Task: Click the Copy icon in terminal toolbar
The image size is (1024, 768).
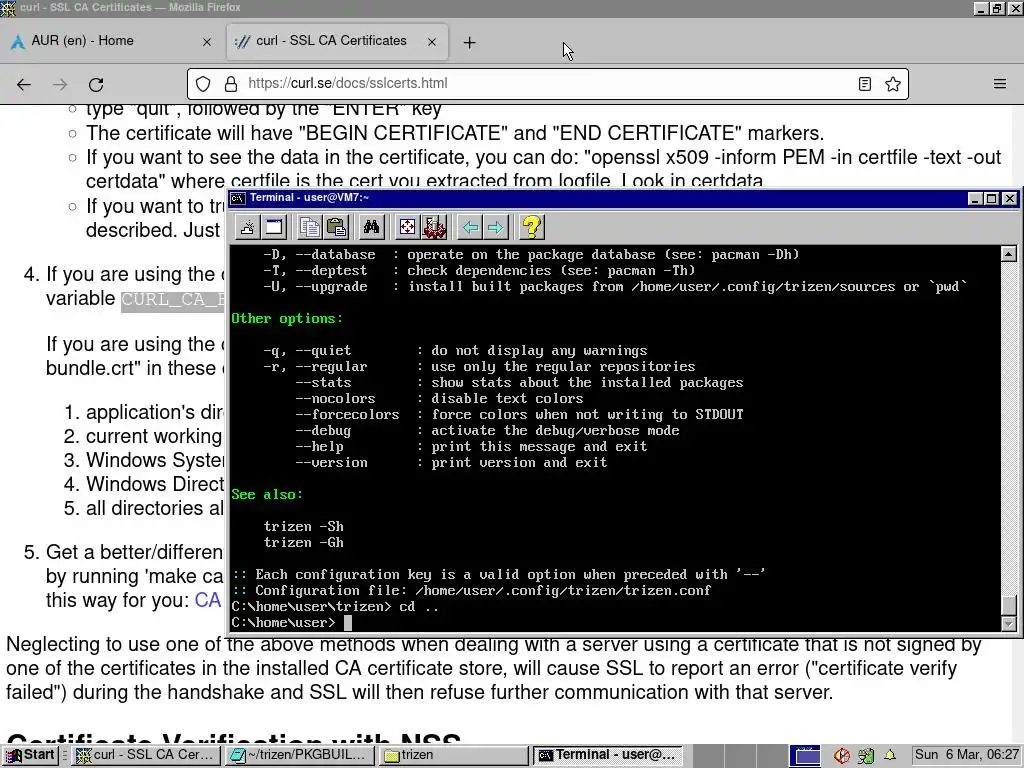Action: pyautogui.click(x=310, y=227)
